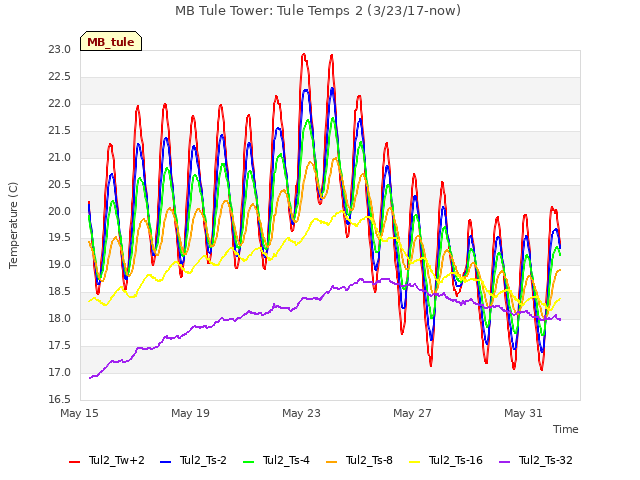Click the 21.0 y-axis tick label
This screenshot has height=480, width=640.
(x=60, y=158)
